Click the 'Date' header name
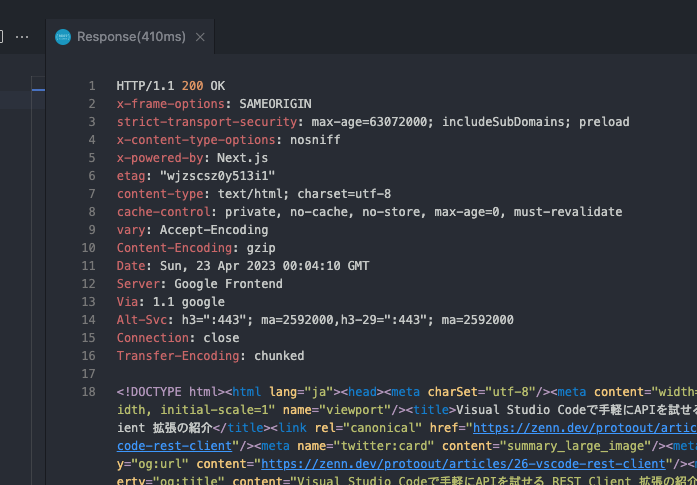Screen dimensions: 697x485 point(131,266)
